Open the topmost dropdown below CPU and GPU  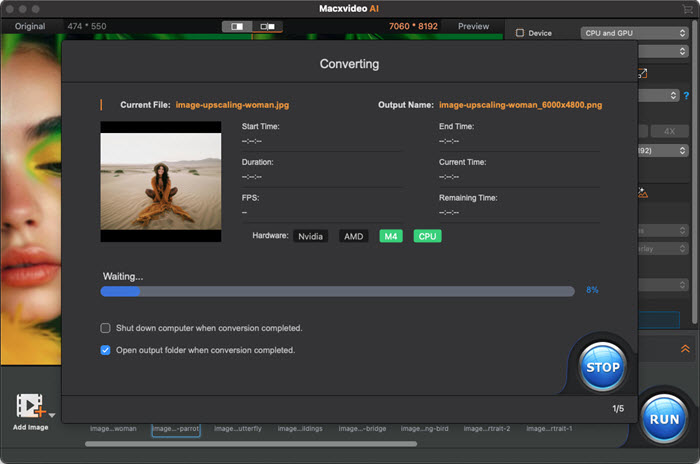[663, 51]
